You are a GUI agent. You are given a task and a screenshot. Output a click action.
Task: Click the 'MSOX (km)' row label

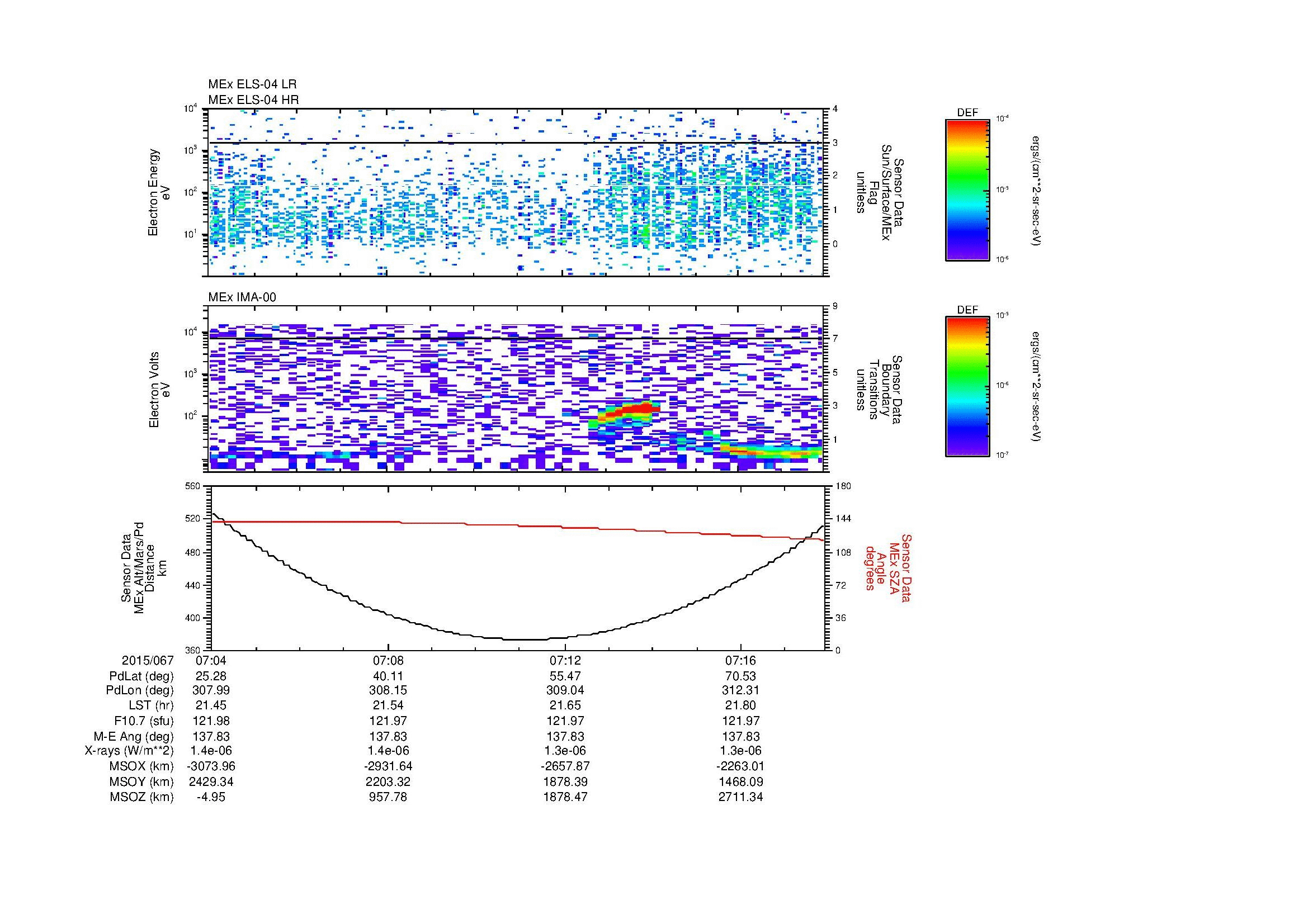[x=142, y=766]
